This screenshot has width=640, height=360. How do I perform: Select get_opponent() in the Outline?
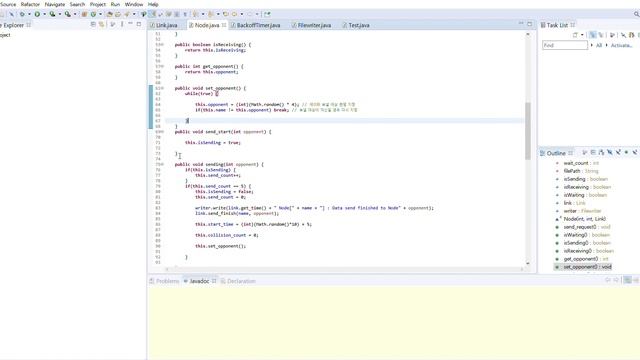coord(586,259)
